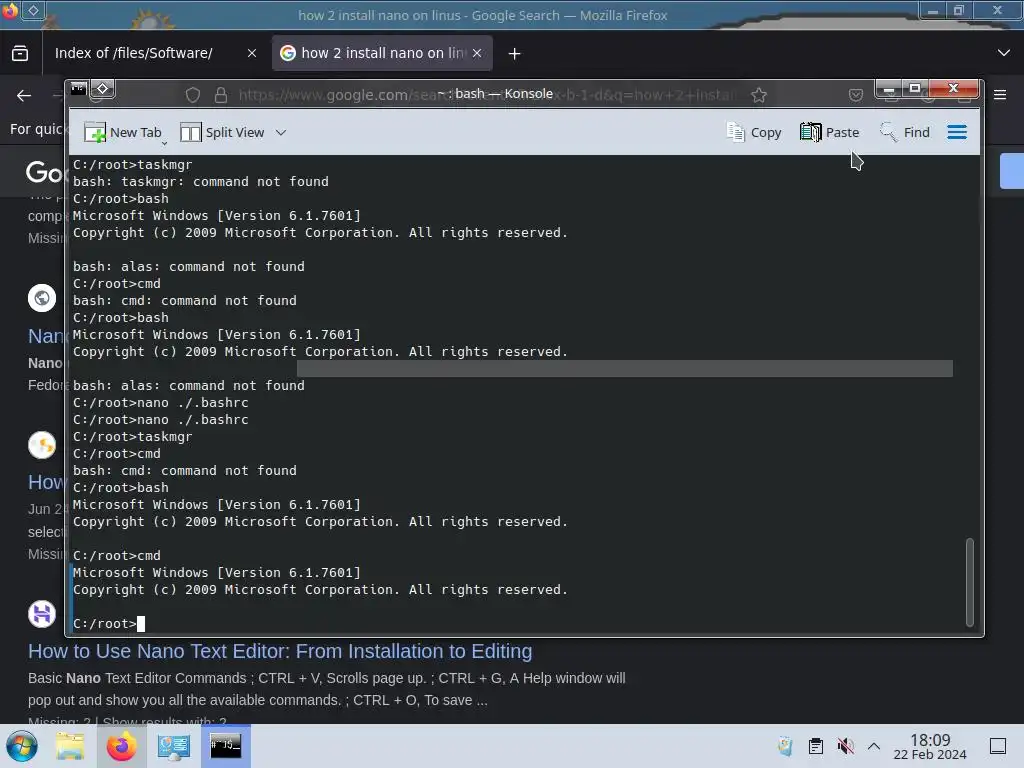Open the Start menu button
The width and height of the screenshot is (1024, 768).
[22, 746]
